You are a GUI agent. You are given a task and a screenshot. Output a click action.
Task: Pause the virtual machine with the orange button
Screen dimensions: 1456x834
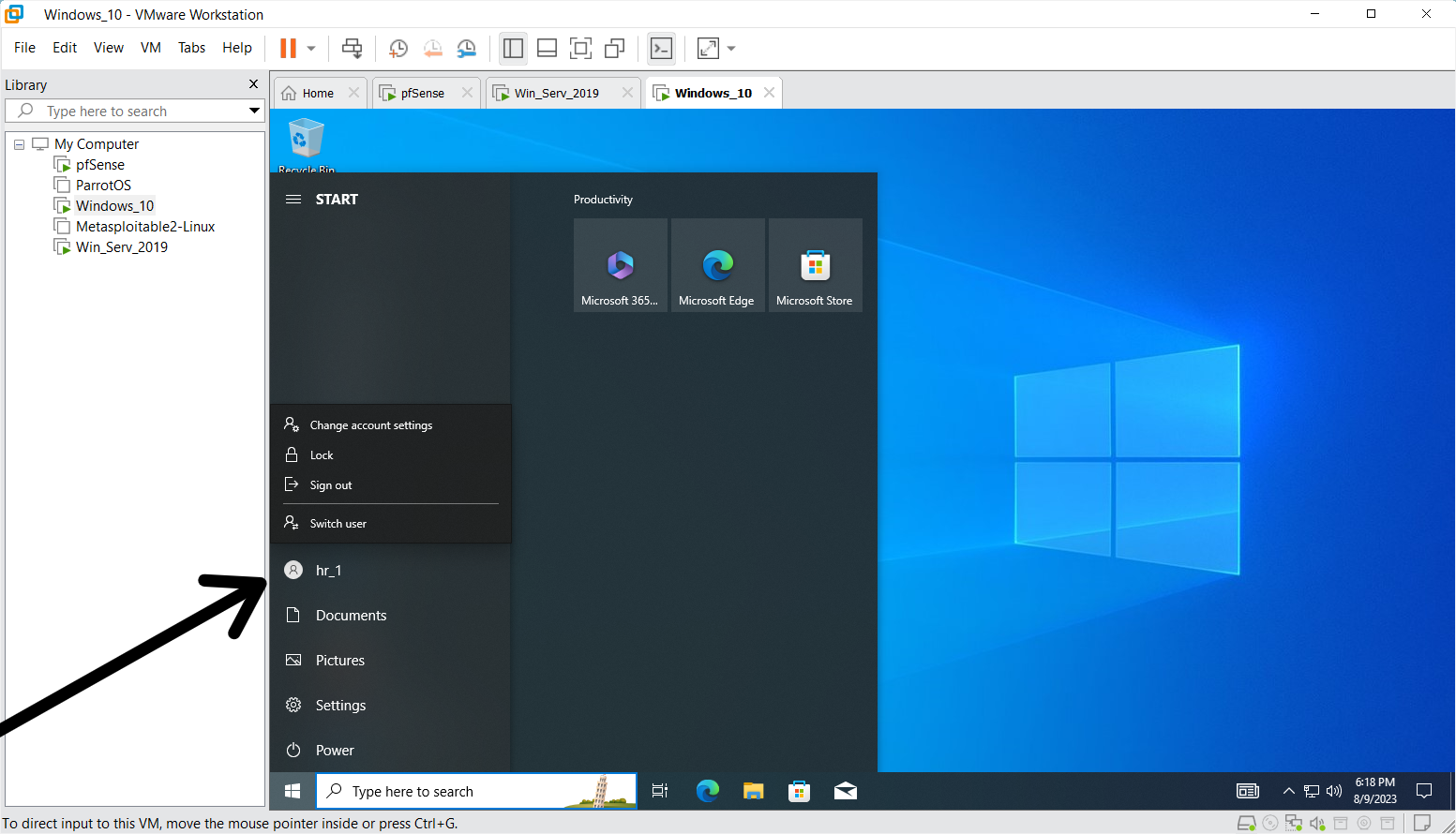click(x=289, y=48)
